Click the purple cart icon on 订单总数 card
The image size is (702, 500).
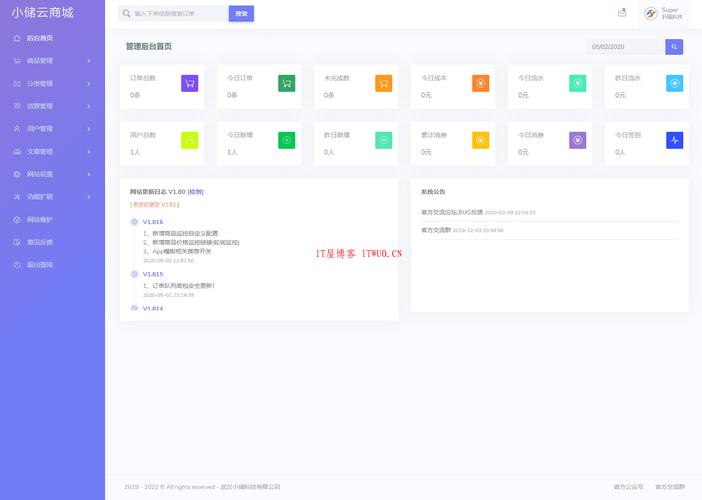(189, 83)
